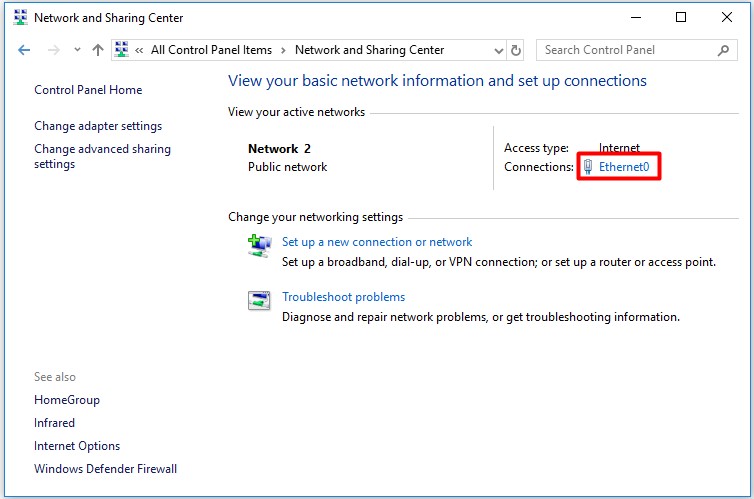Click the search magnifier icon

click(723, 50)
